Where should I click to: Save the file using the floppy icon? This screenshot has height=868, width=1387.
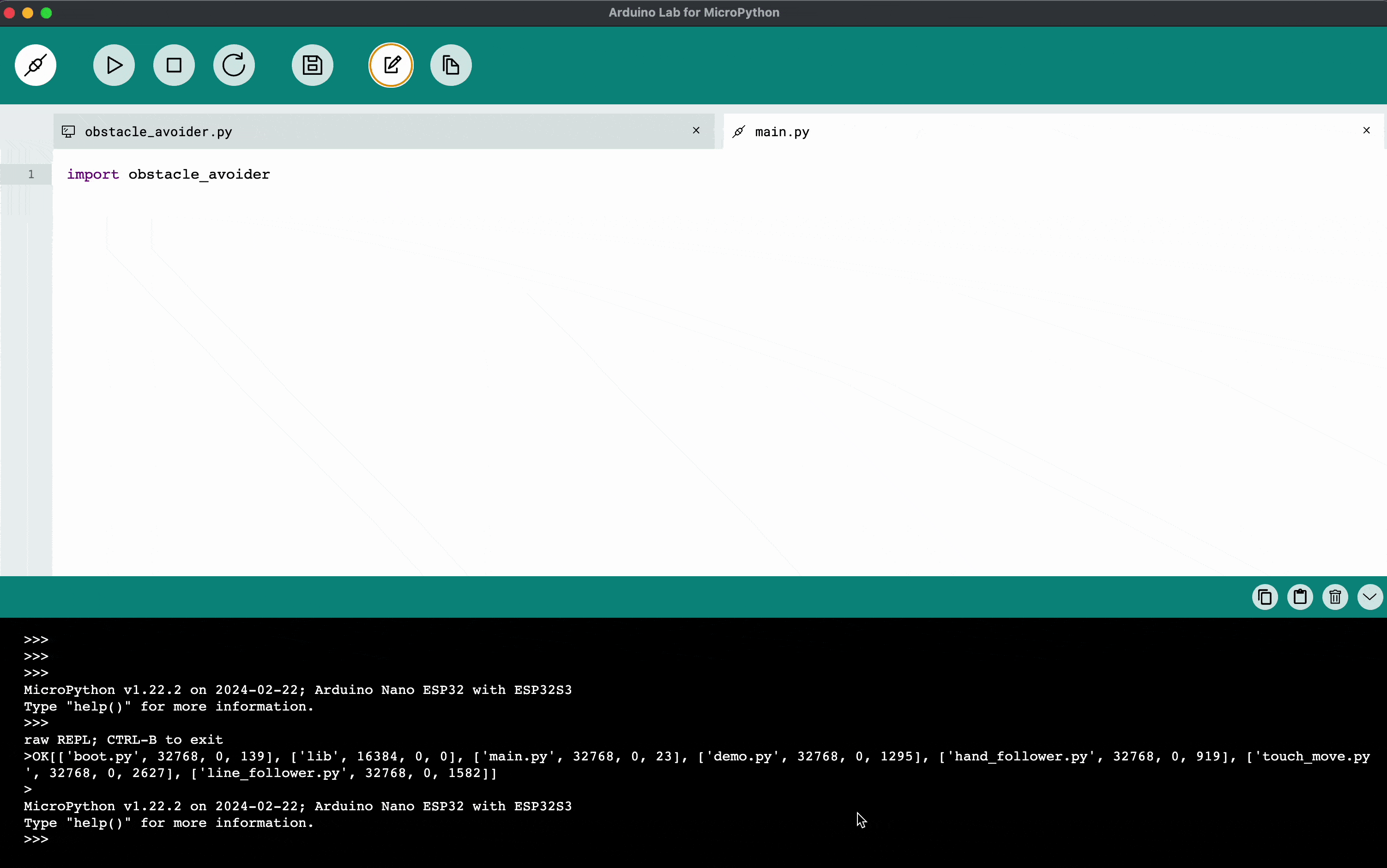(x=312, y=65)
